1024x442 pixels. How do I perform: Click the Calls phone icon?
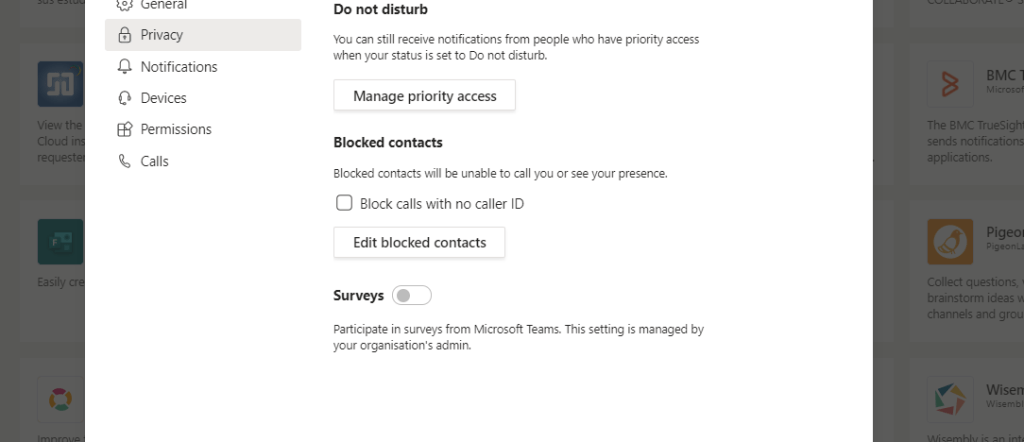point(124,161)
